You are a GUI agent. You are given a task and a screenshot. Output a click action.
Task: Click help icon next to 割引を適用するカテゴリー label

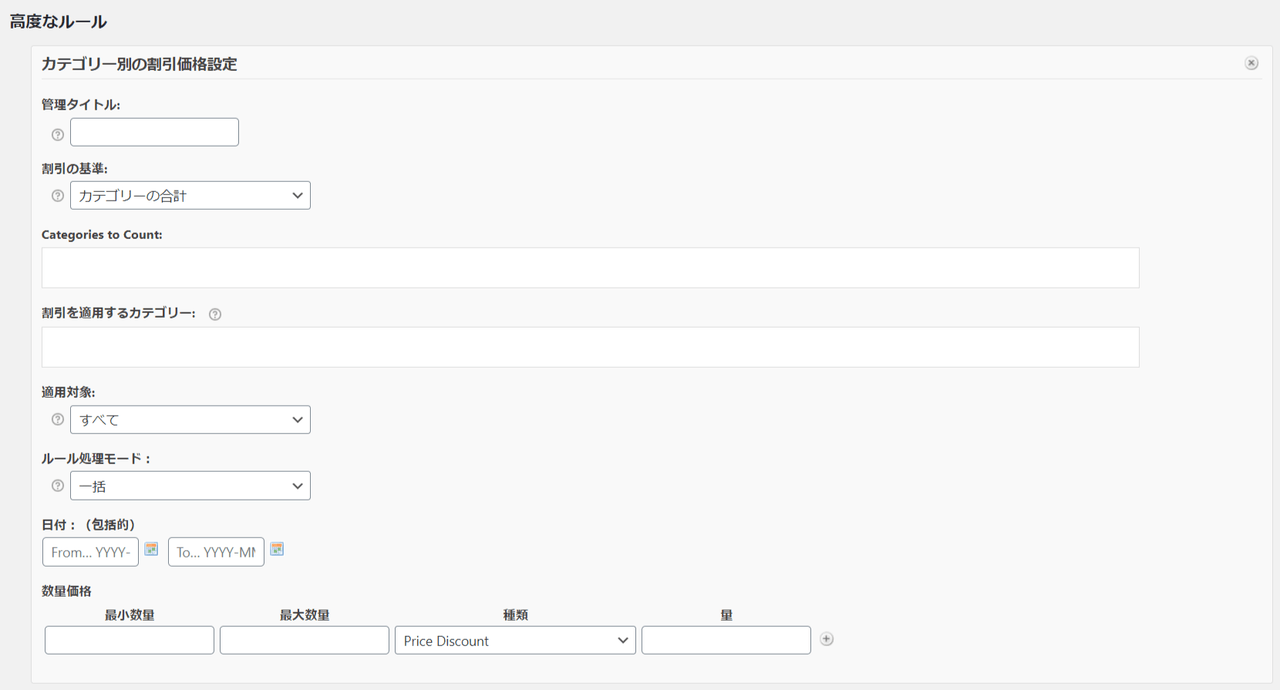click(215, 314)
